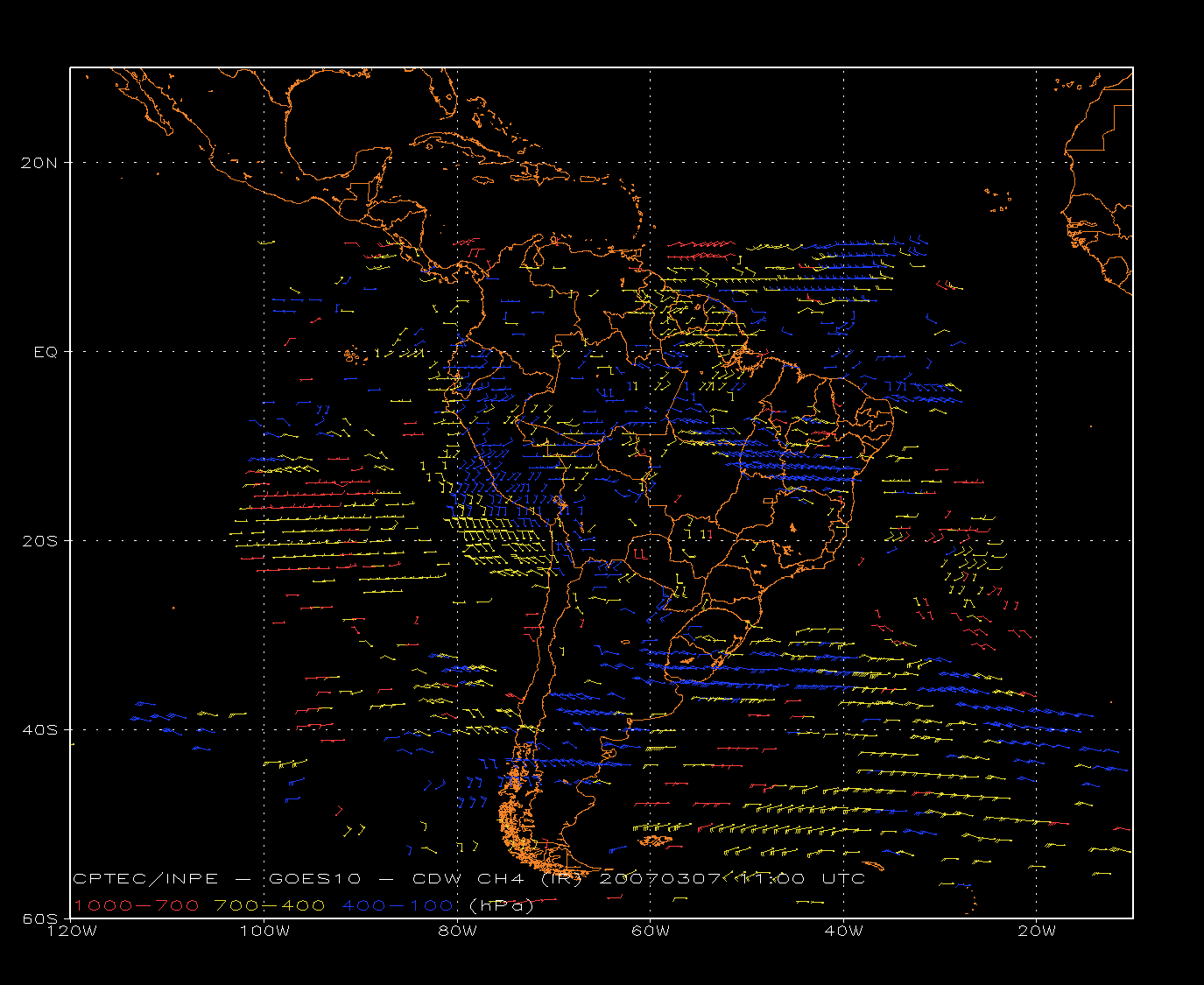This screenshot has width=1204, height=985.
Task: Click the 60W longitude label
Action: pyautogui.click(x=651, y=932)
